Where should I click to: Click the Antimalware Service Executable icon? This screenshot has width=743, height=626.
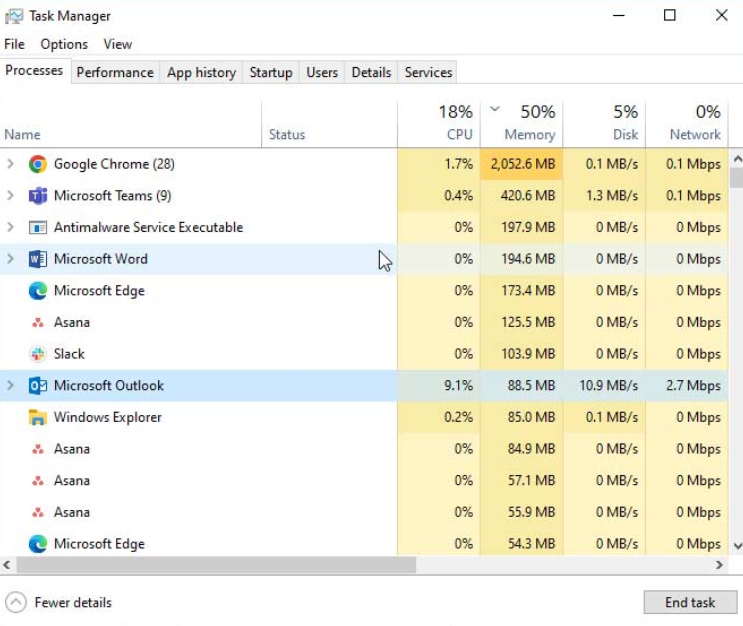(37, 227)
